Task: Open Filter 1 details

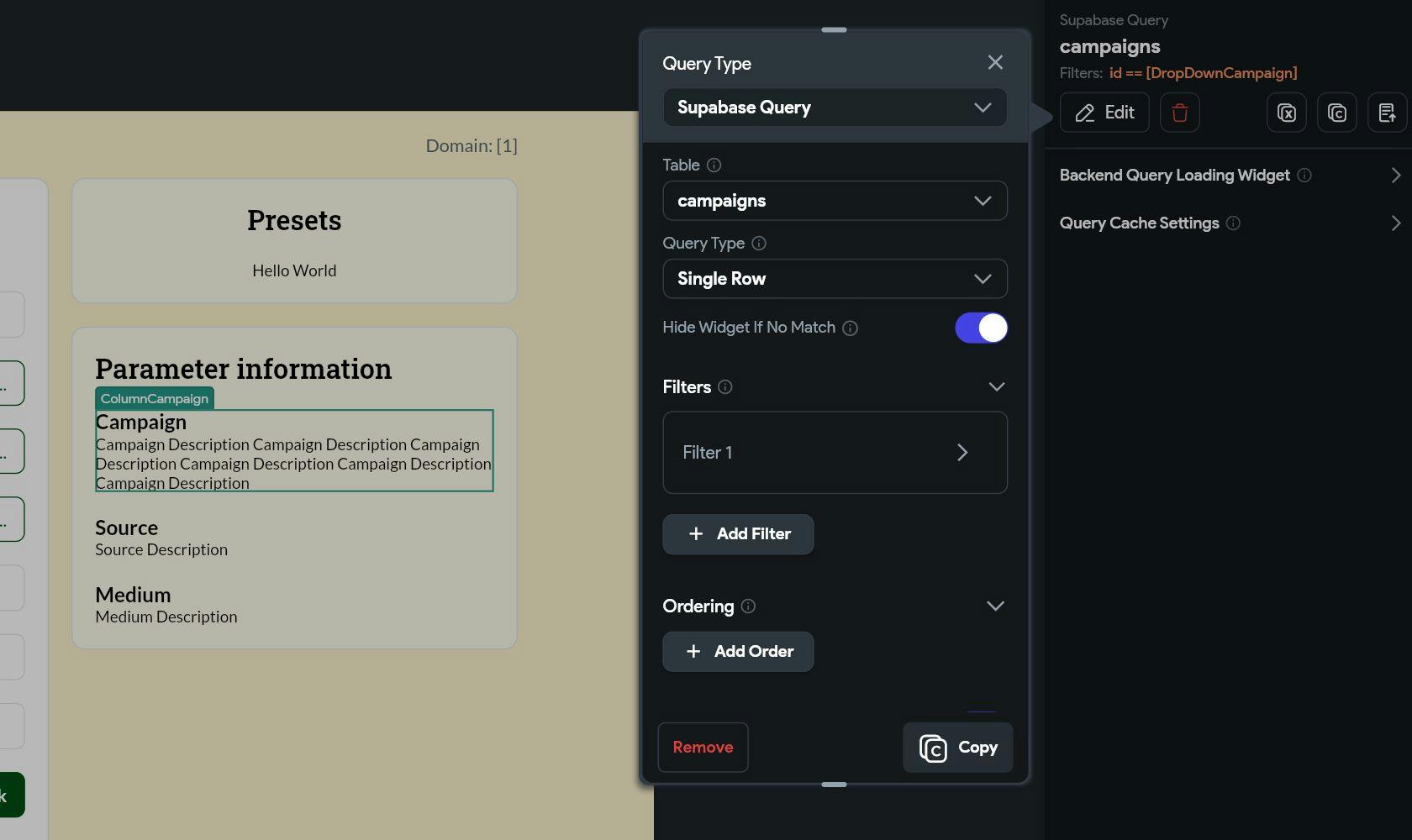Action: (835, 453)
